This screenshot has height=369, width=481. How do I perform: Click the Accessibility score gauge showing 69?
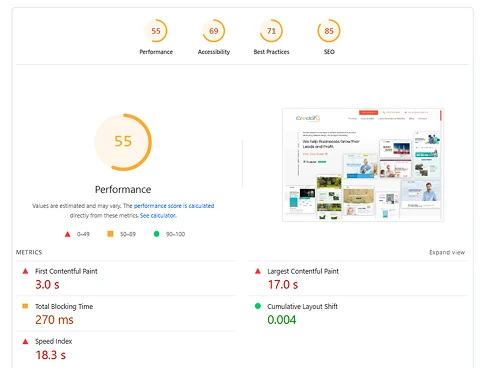(x=214, y=31)
